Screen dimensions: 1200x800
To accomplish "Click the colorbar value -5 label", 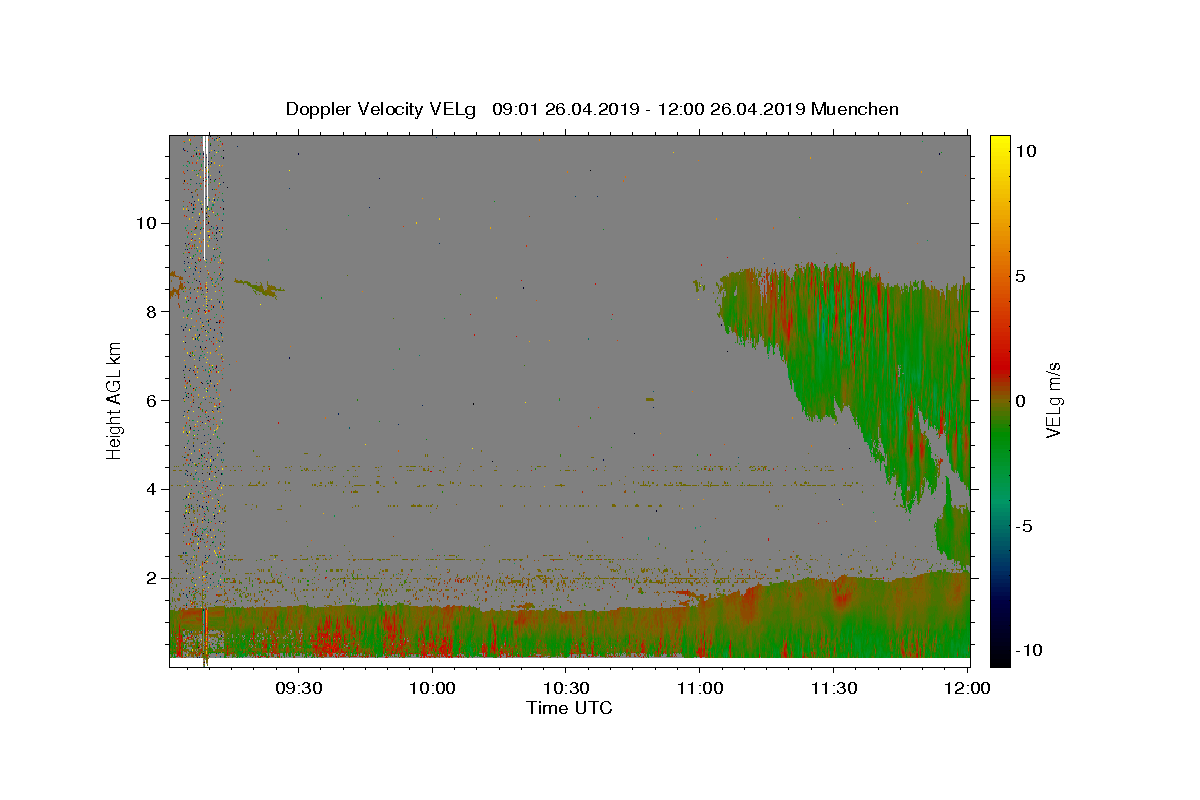I will 1026,526.
